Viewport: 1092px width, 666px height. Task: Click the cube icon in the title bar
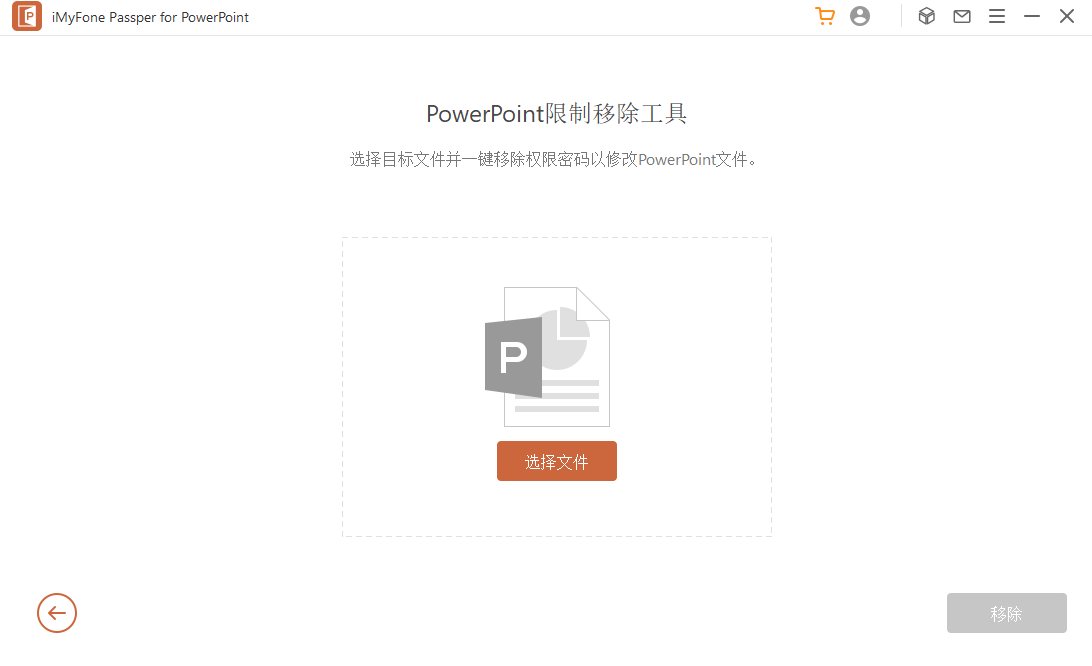tap(927, 17)
